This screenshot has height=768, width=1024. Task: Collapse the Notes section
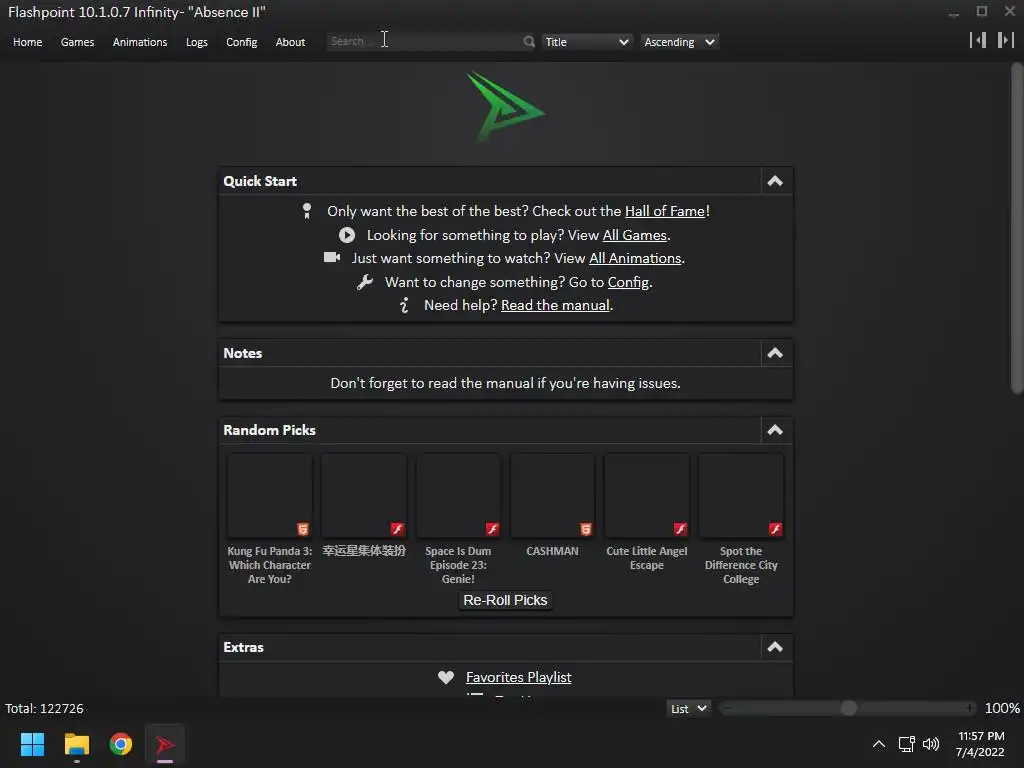[x=775, y=353]
